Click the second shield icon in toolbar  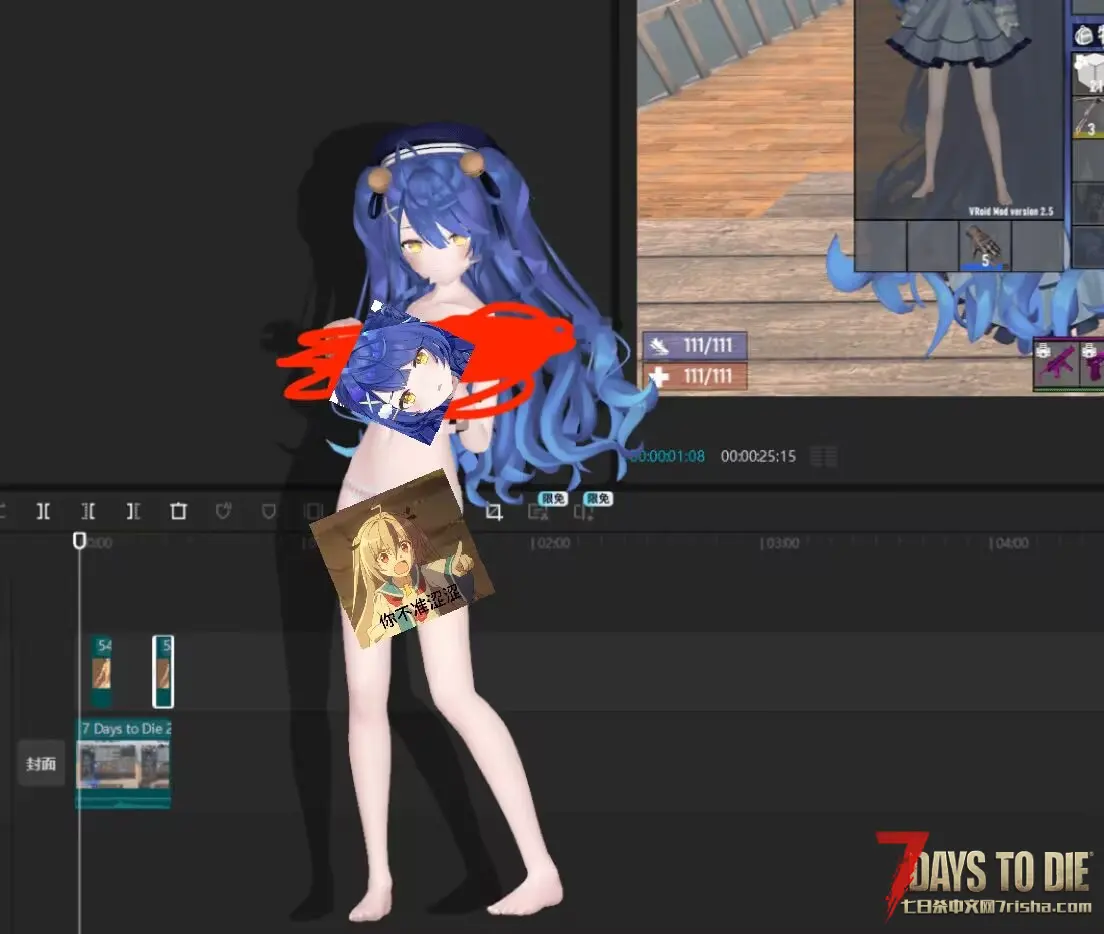point(269,512)
